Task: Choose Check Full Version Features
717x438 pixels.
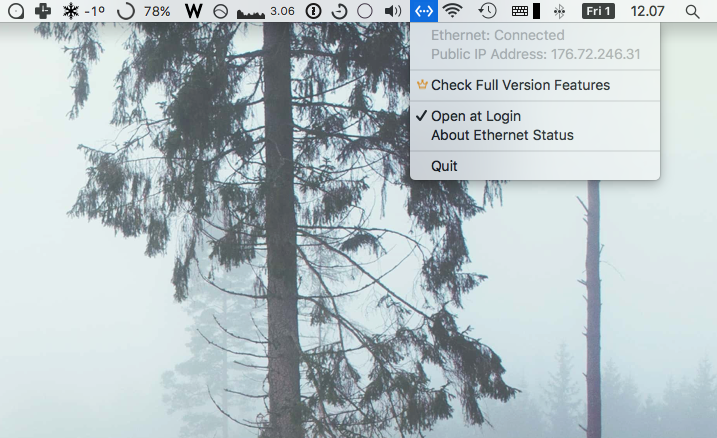Action: pos(535,85)
